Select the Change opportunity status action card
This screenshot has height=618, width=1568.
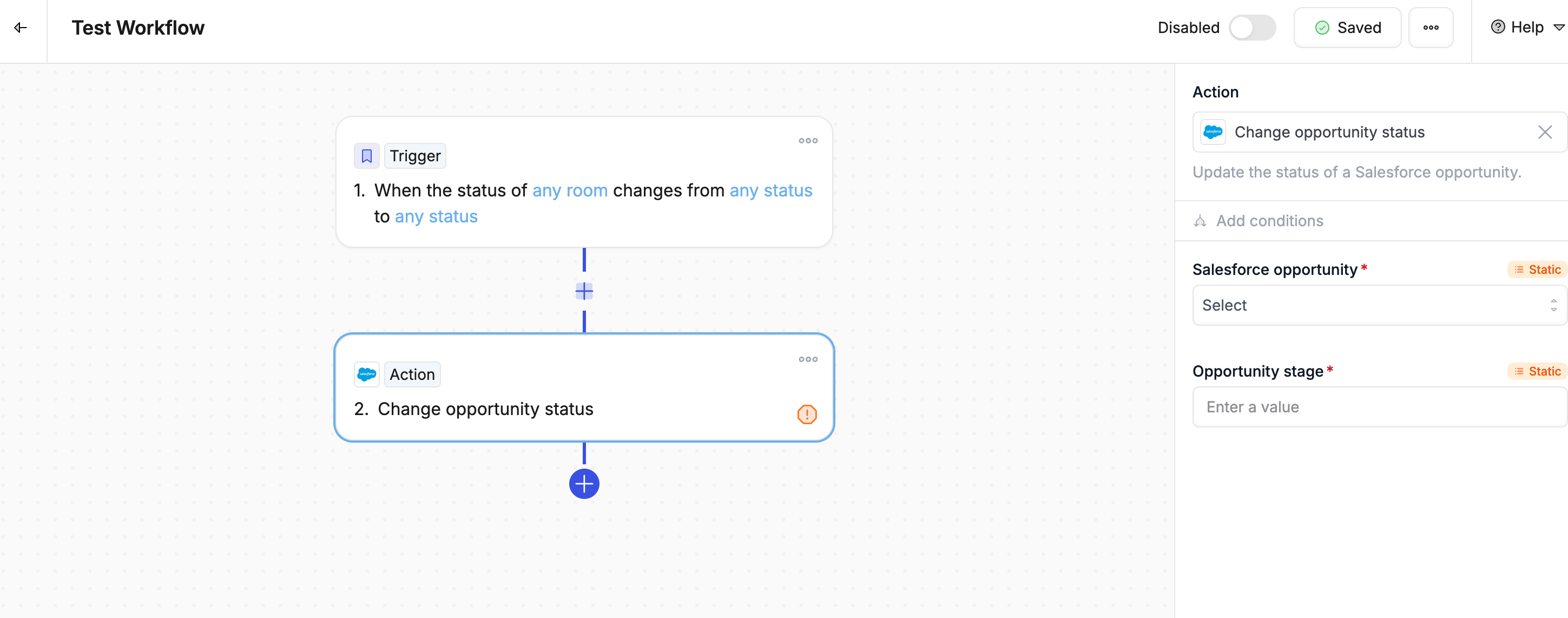pyautogui.click(x=584, y=387)
